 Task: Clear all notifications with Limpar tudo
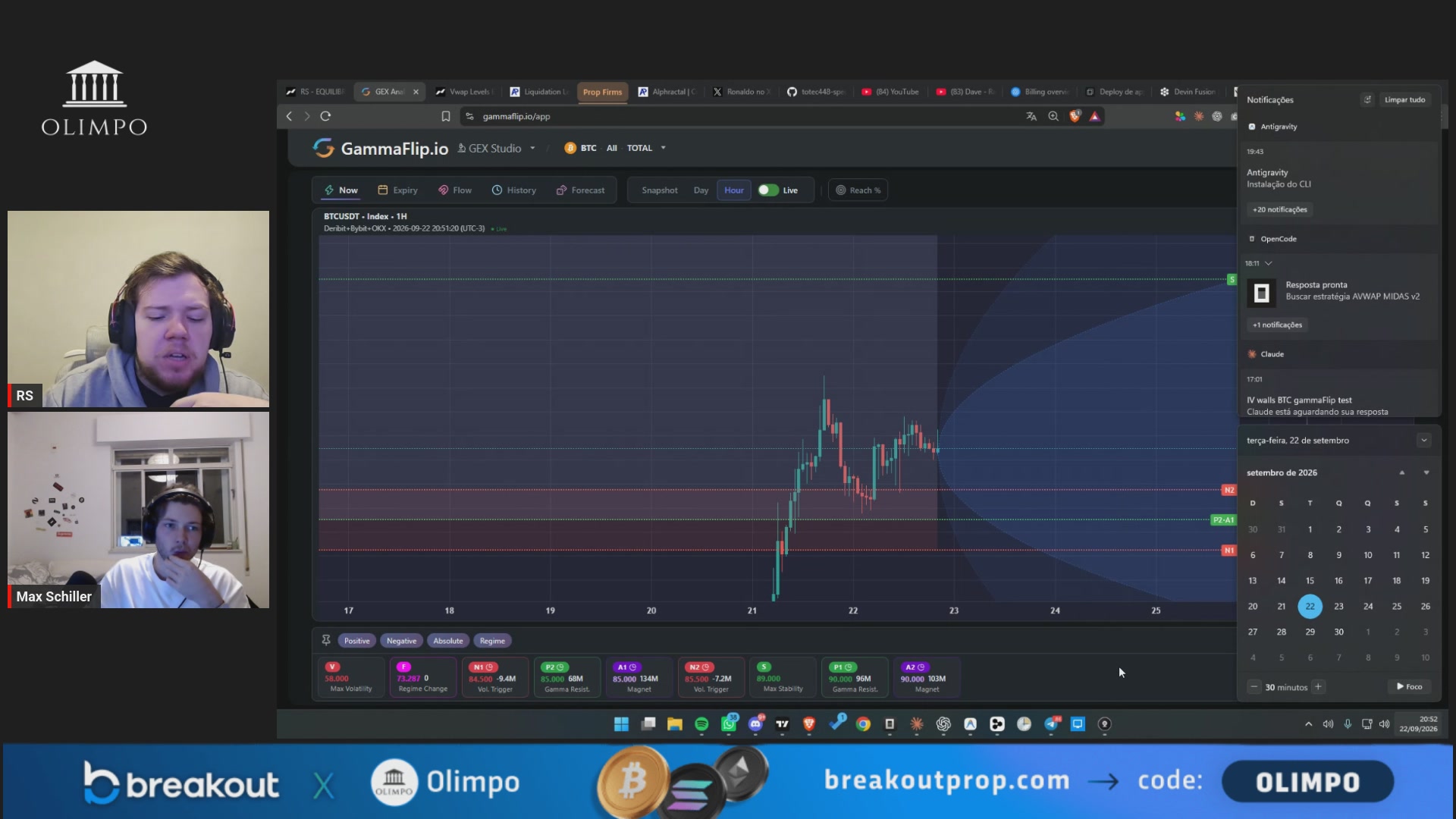[1404, 99]
